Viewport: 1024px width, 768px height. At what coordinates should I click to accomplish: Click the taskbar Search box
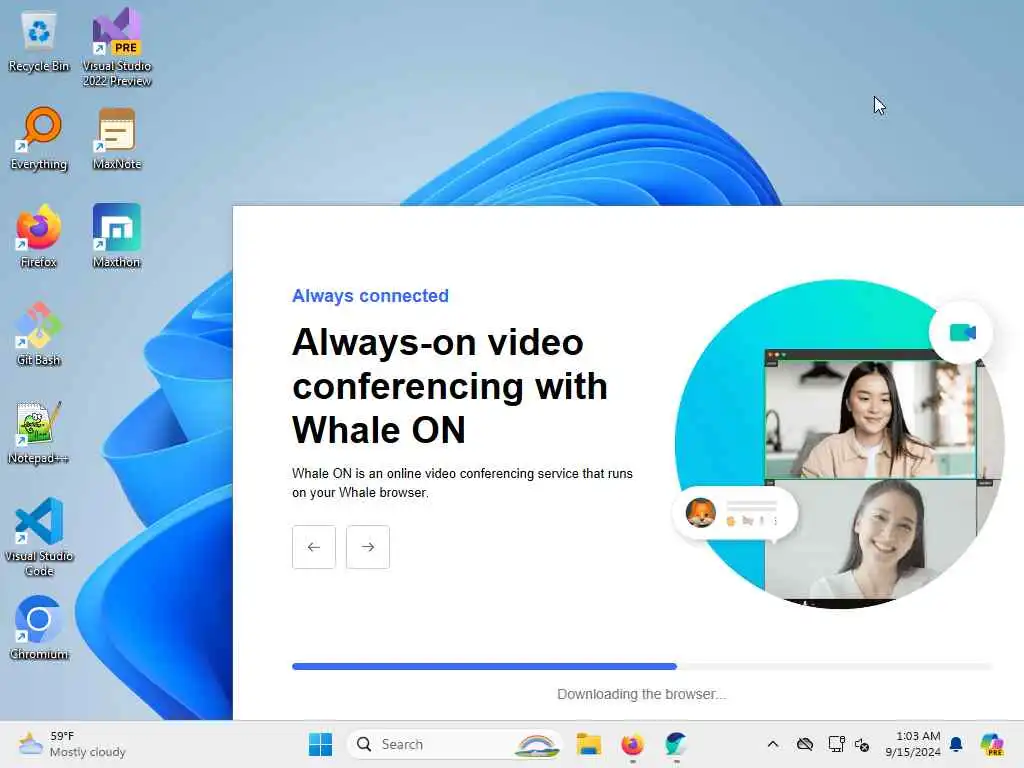click(455, 744)
